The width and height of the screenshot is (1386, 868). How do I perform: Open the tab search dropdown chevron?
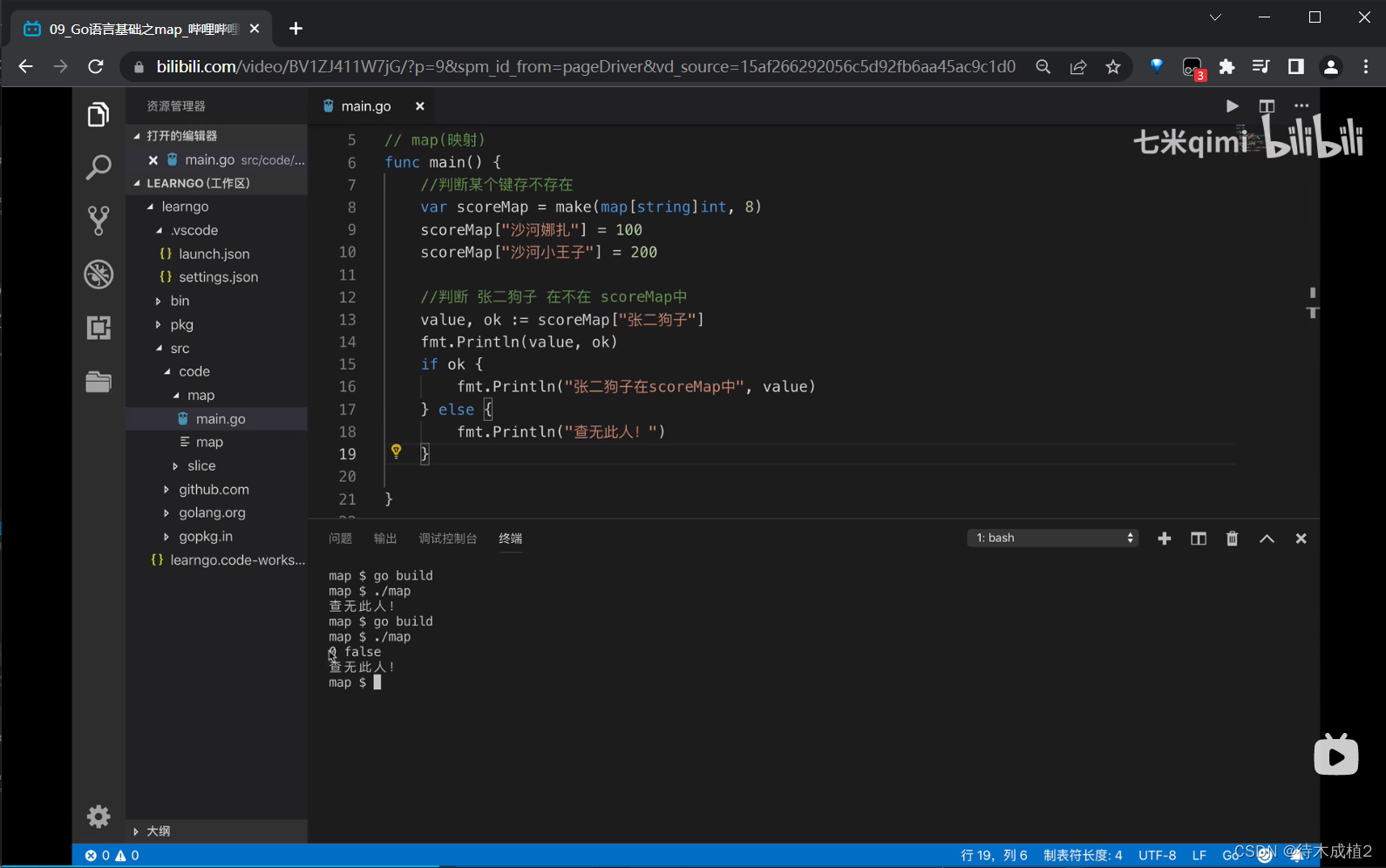pos(1215,17)
